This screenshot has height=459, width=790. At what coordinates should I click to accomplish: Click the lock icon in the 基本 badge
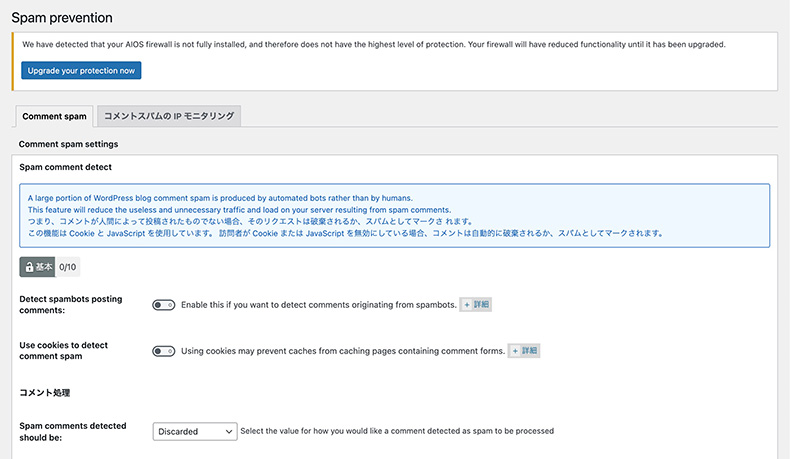click(29, 267)
